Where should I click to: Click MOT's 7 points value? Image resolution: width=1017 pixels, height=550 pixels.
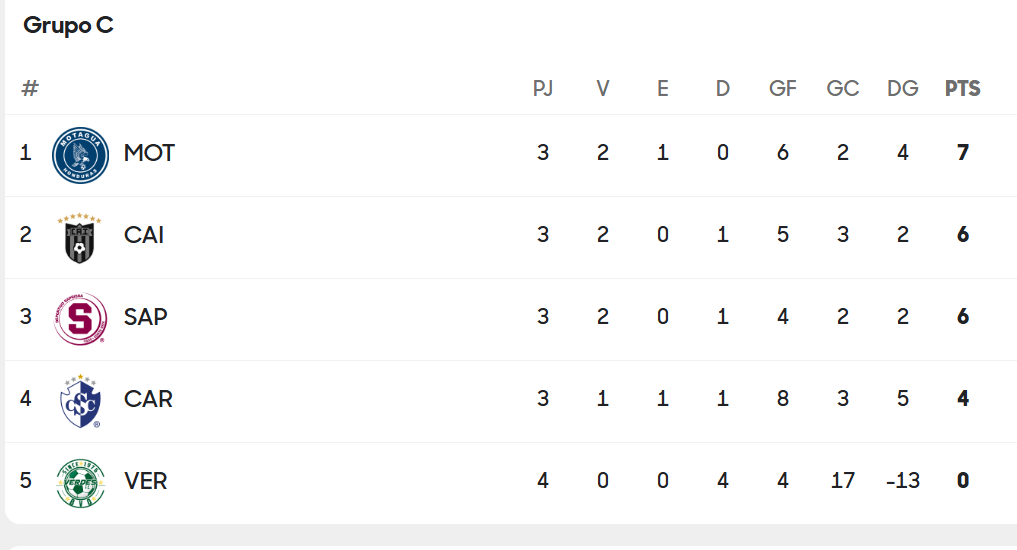click(963, 152)
